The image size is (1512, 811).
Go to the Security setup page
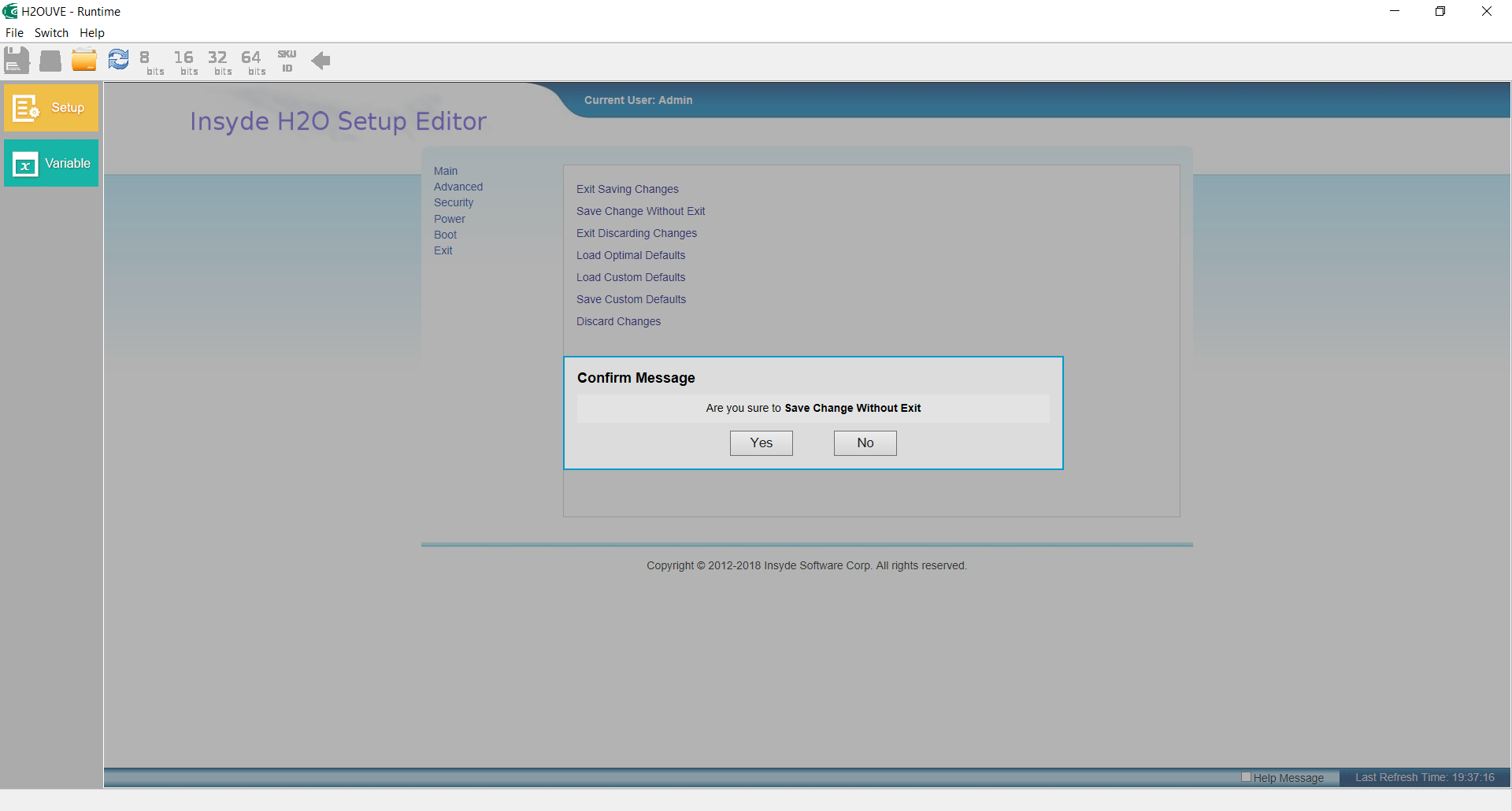(x=454, y=202)
